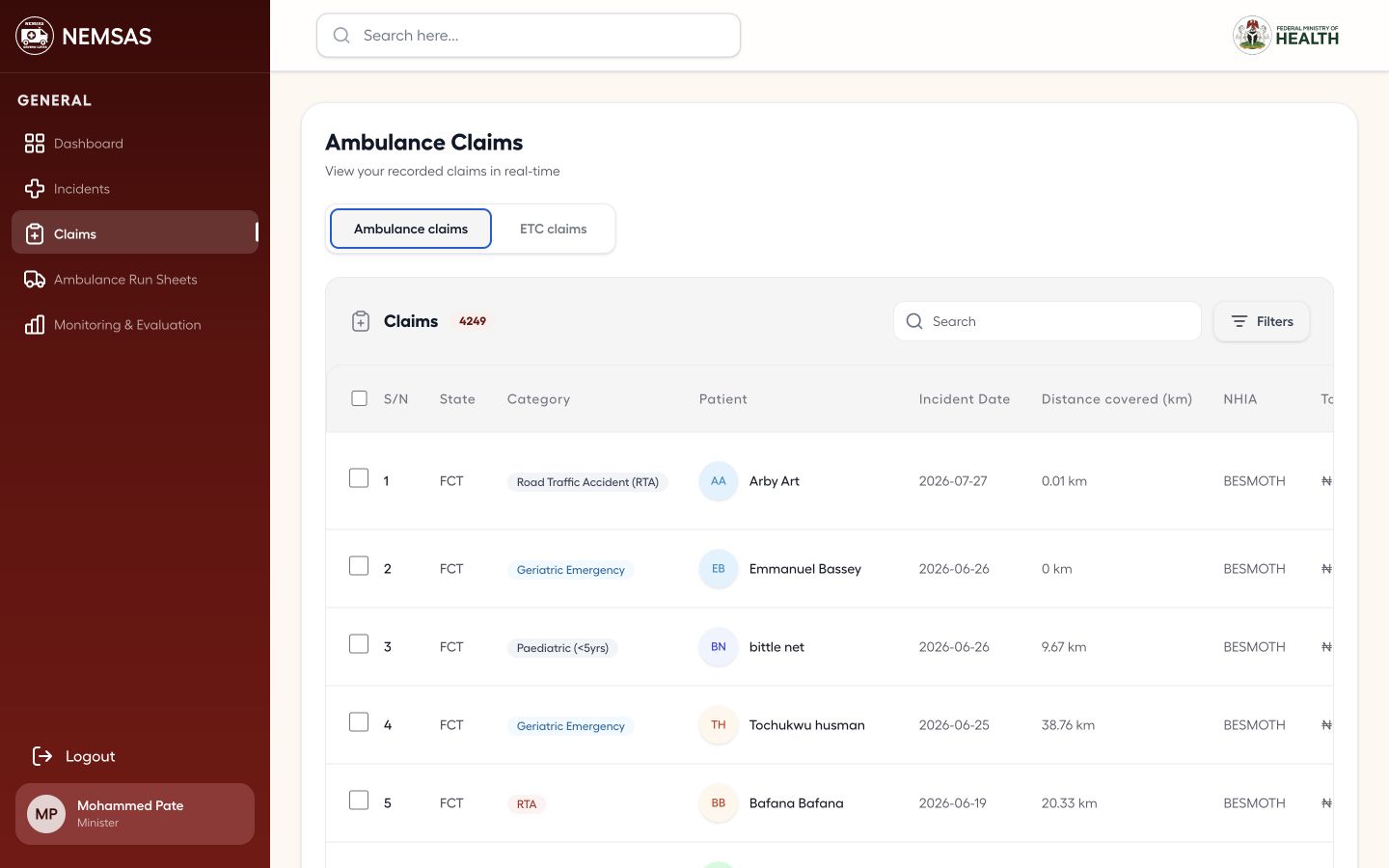Click patient name bittle net
1389x868 pixels.
click(x=776, y=647)
